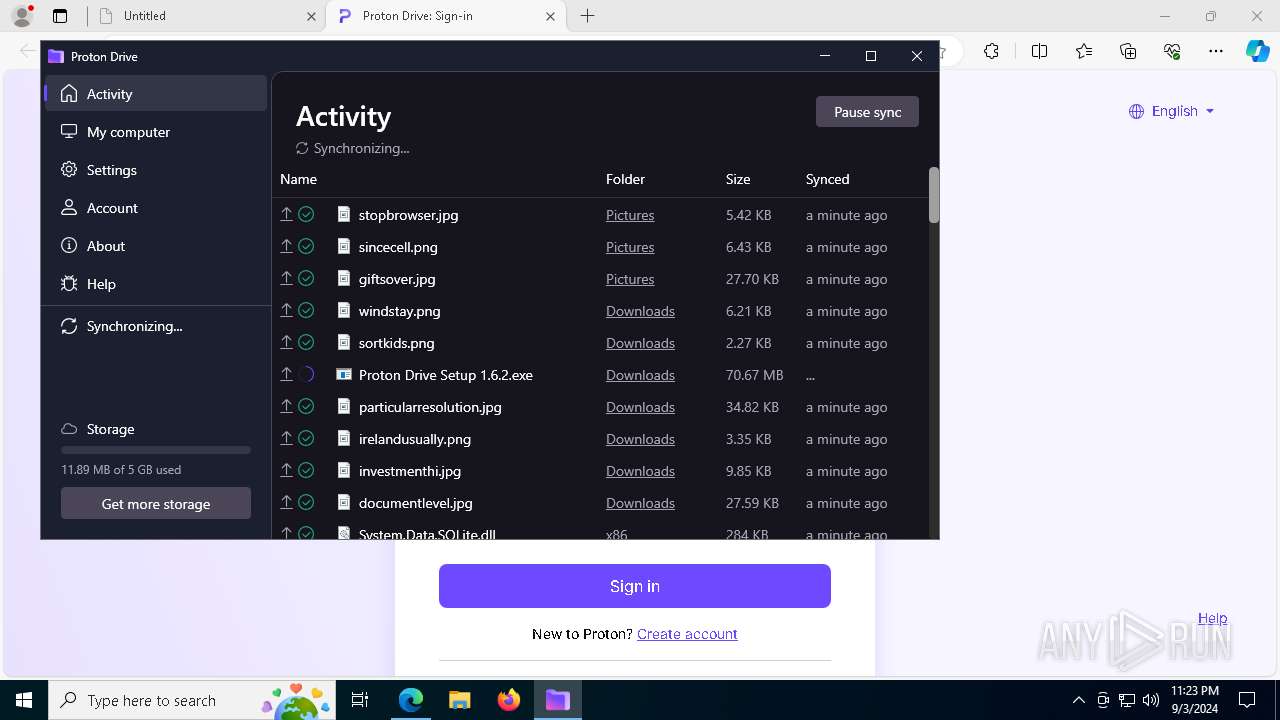Click the storage usage progress bar
This screenshot has height=720, width=1280.
coord(156,450)
